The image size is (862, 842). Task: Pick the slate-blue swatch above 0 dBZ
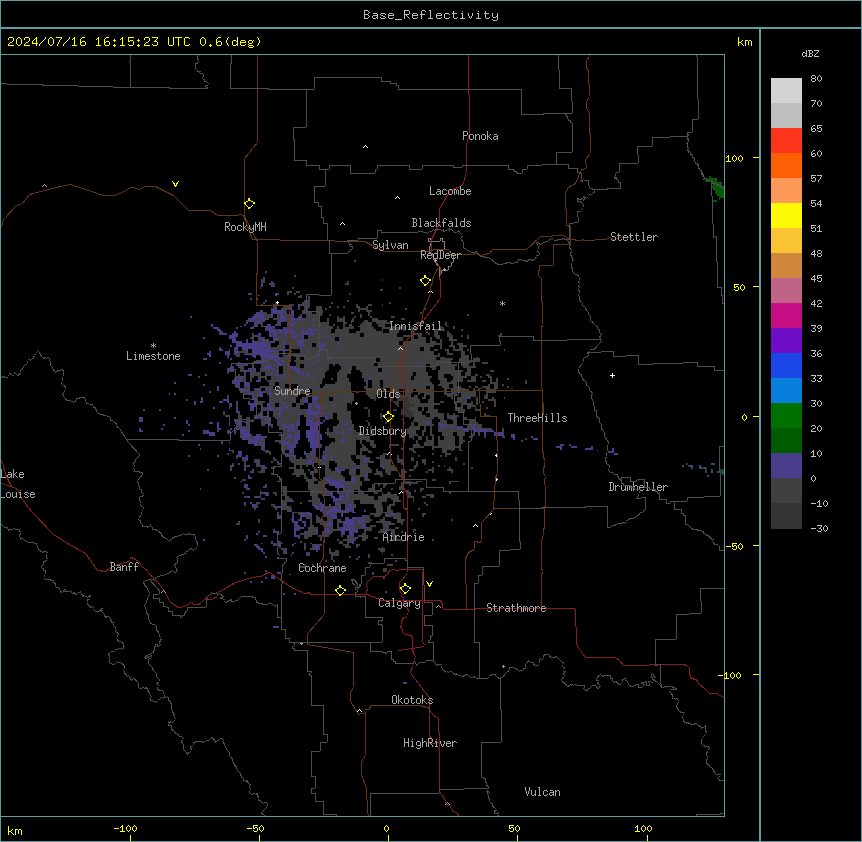point(786,466)
